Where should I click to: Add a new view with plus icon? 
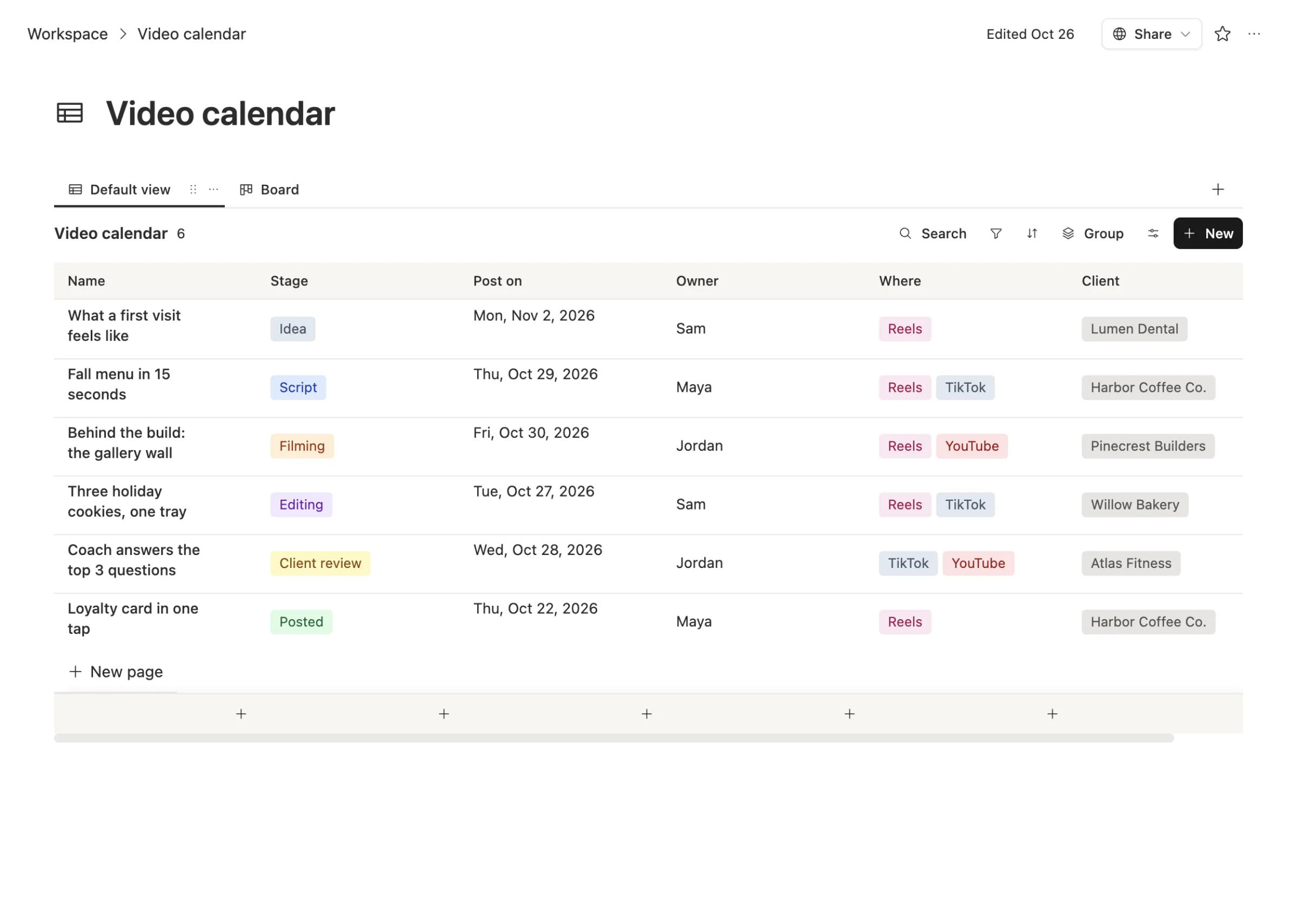pyautogui.click(x=1218, y=190)
